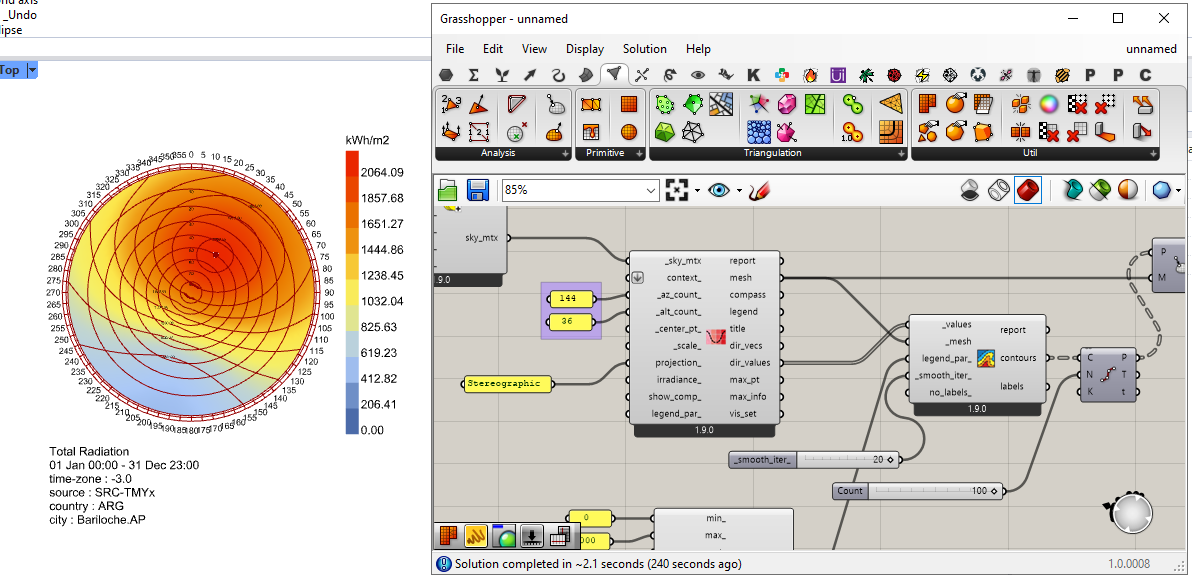Viewport: 1192px width, 575px height.
Task: Click the _smooth_iter_ slider track
Action: pyautogui.click(x=835, y=460)
